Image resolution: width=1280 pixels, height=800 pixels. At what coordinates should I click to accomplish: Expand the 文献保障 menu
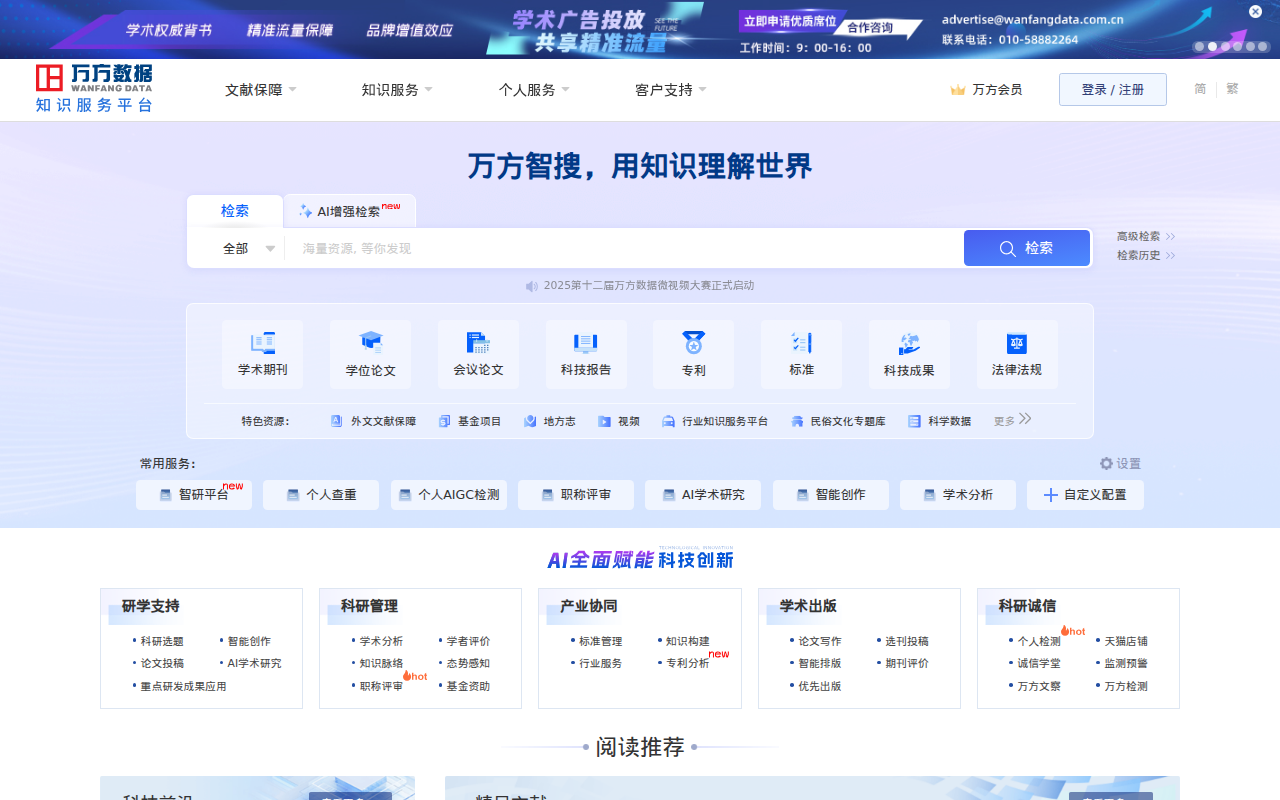point(261,90)
